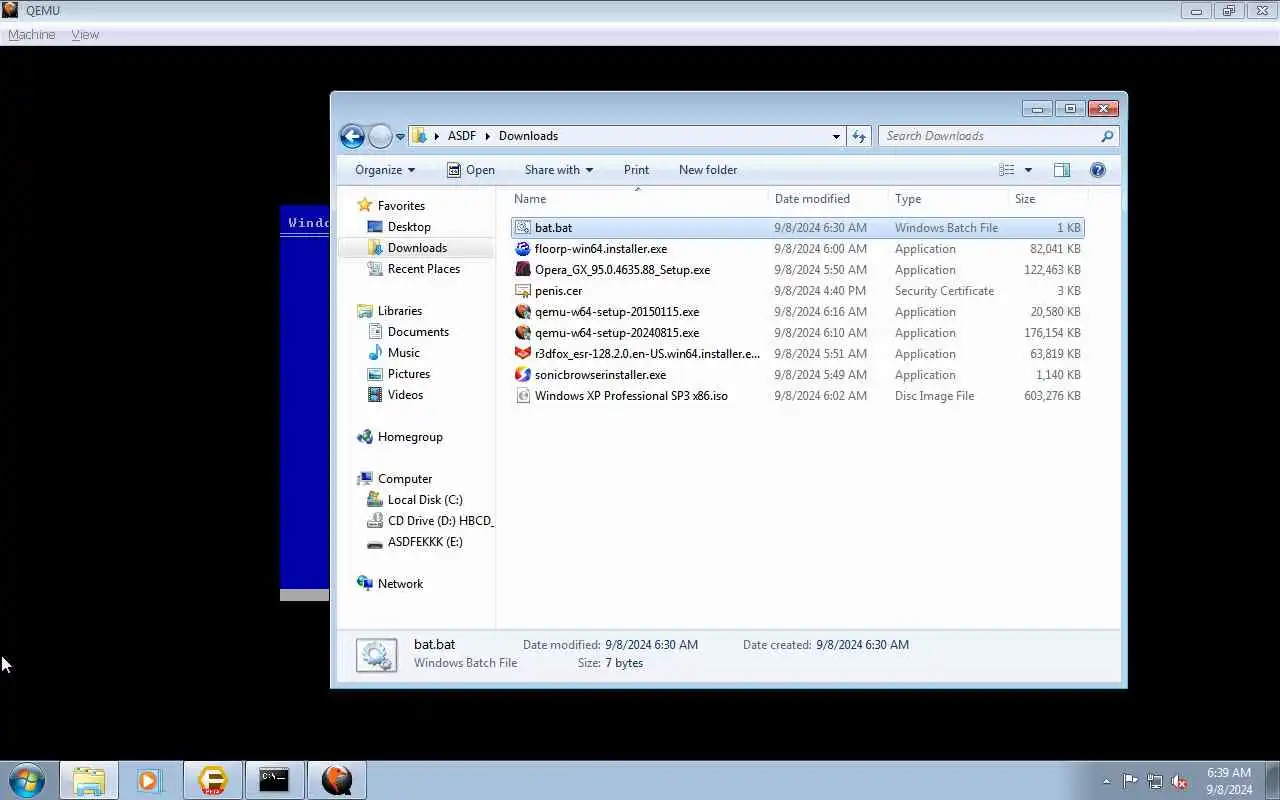Screen dimensions: 1280x800
Task: Expand breadcrumb arrow between ASDF and Downloads
Action: (x=488, y=136)
